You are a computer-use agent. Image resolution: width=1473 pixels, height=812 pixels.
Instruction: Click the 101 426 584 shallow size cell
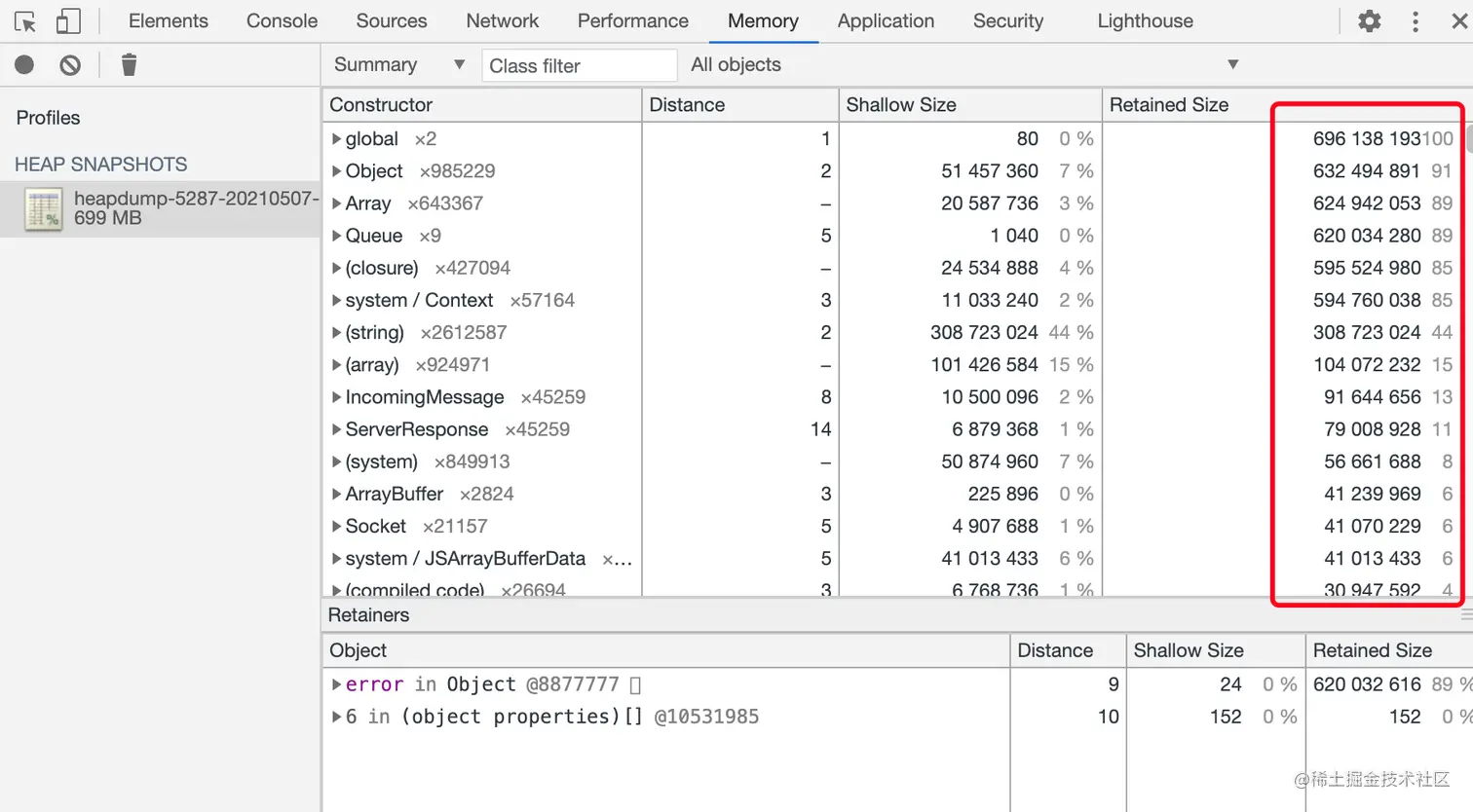(x=984, y=365)
